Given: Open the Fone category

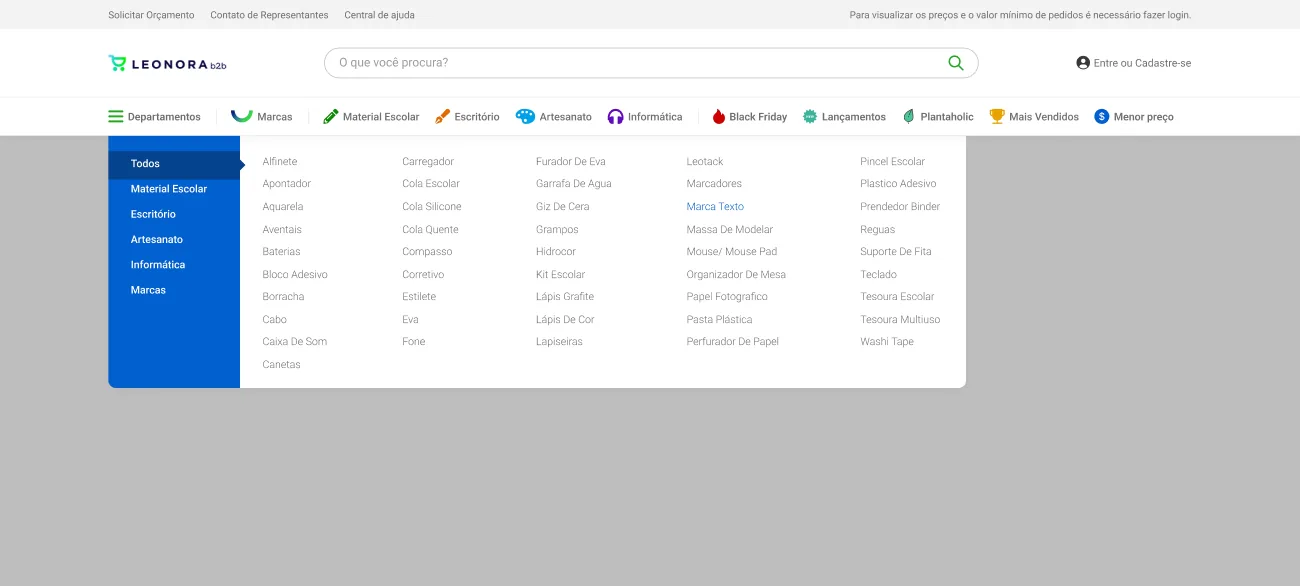Looking at the screenshot, I should pyautogui.click(x=414, y=342).
